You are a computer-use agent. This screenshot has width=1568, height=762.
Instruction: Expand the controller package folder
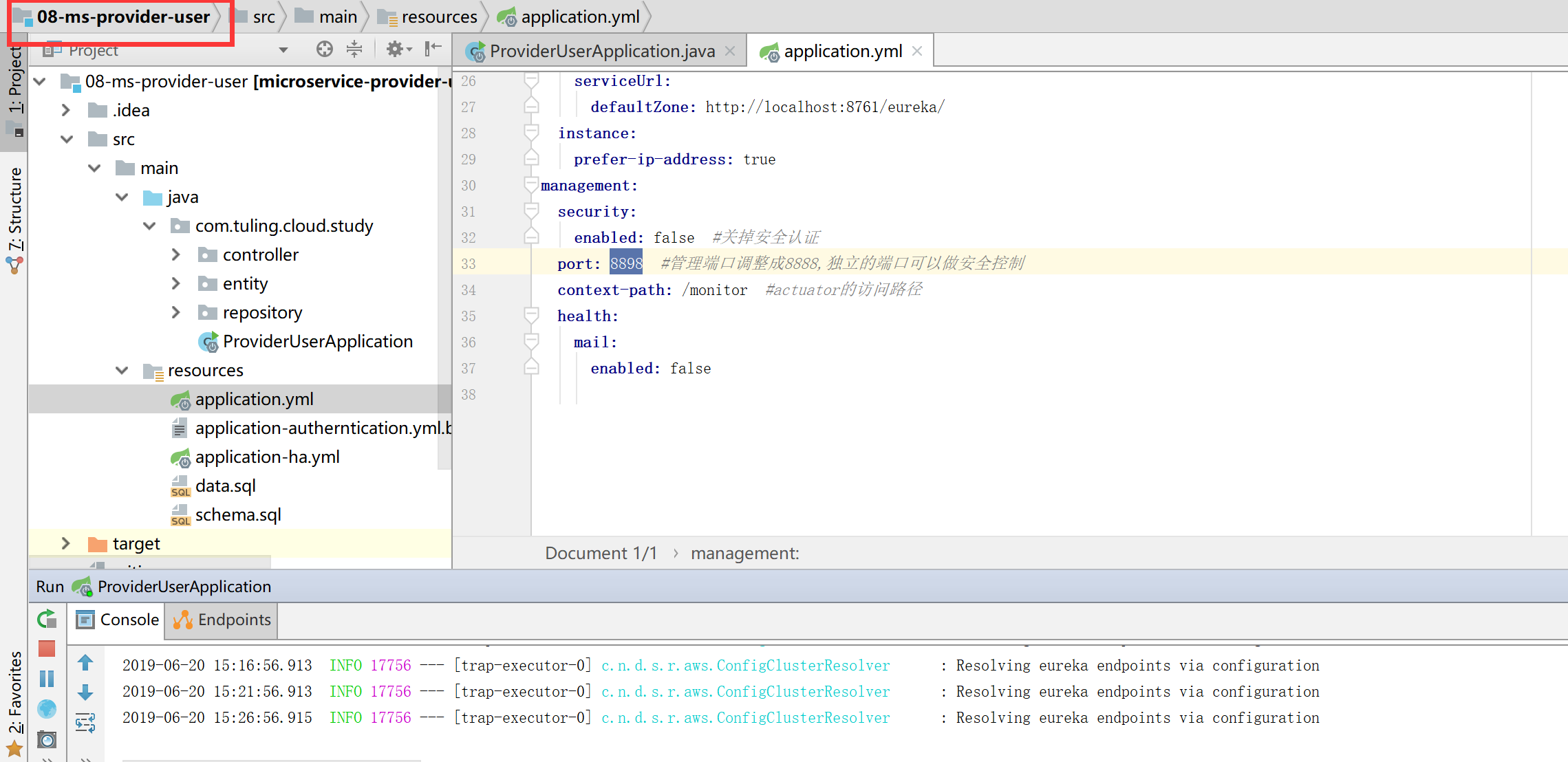(x=176, y=255)
